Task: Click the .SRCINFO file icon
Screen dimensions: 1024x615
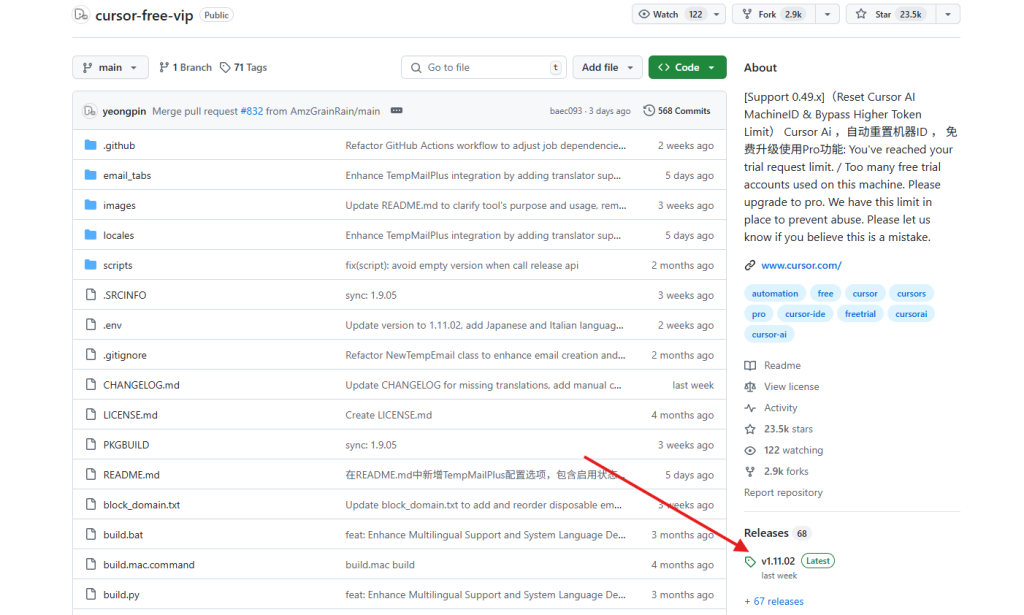Action: click(x=91, y=295)
